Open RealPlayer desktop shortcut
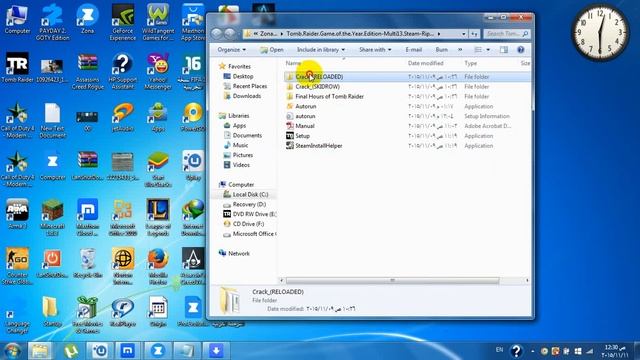This screenshot has height=360, width=640. click(x=122, y=312)
